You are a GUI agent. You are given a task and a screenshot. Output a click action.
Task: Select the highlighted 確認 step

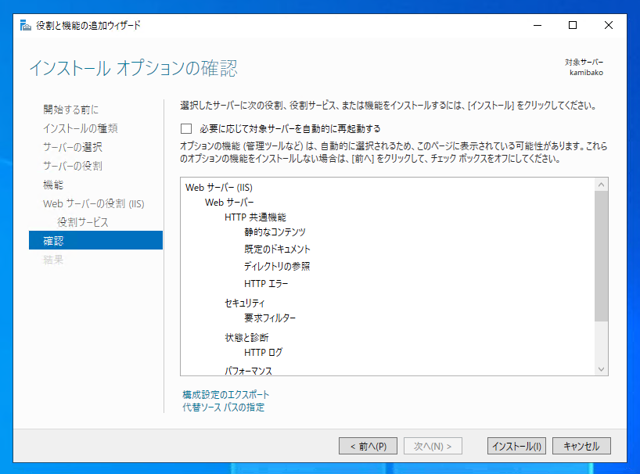[96, 240]
